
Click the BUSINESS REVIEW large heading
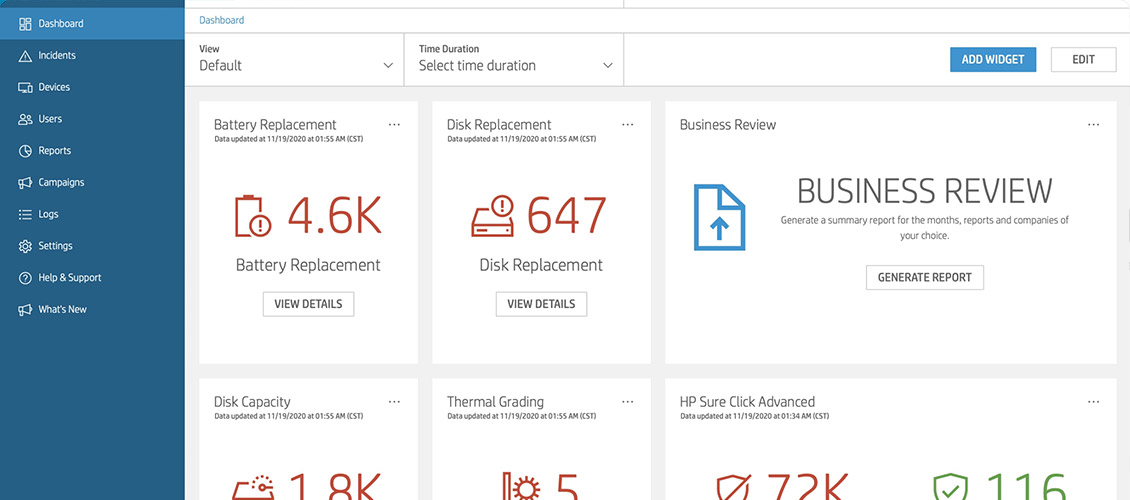click(x=925, y=191)
